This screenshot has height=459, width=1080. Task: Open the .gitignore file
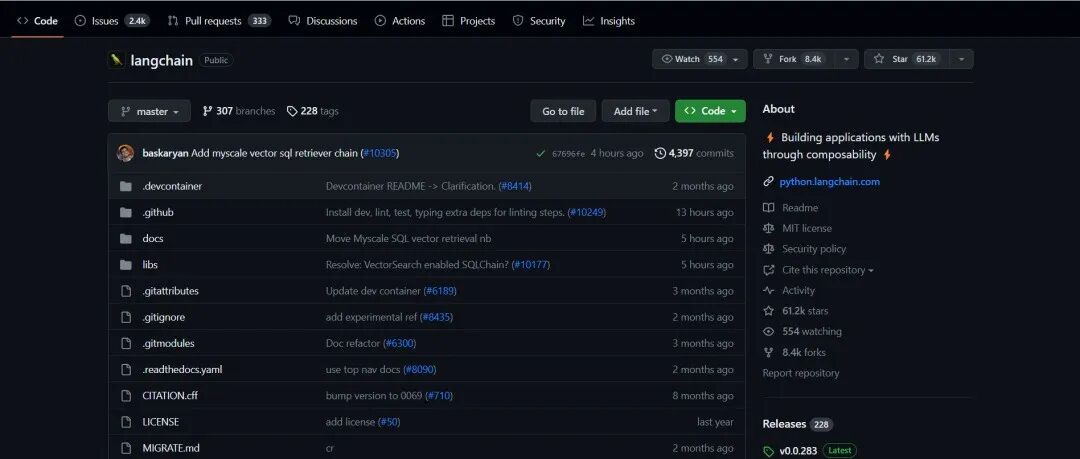tap(163, 317)
